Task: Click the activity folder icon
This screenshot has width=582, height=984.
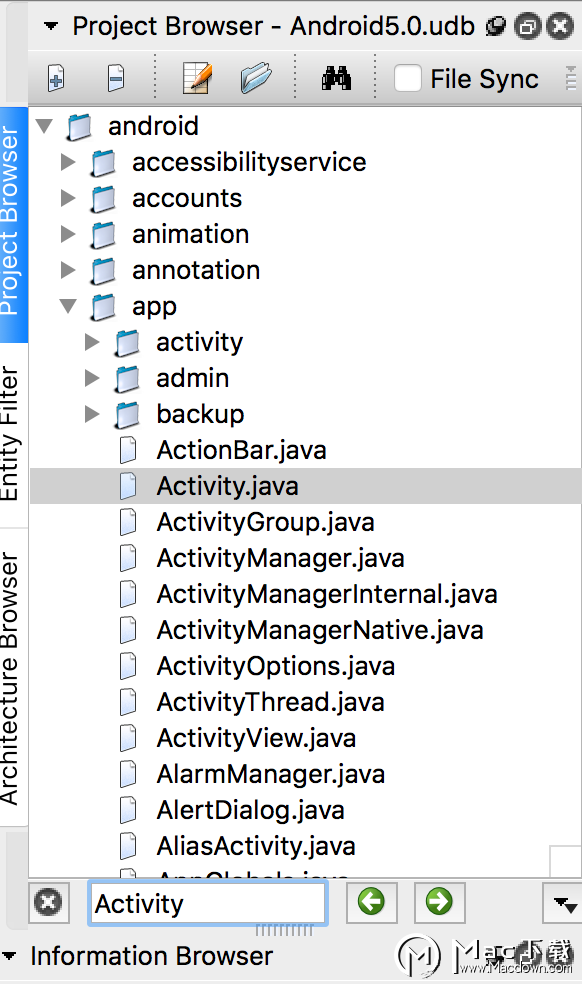Action: pyautogui.click(x=128, y=342)
